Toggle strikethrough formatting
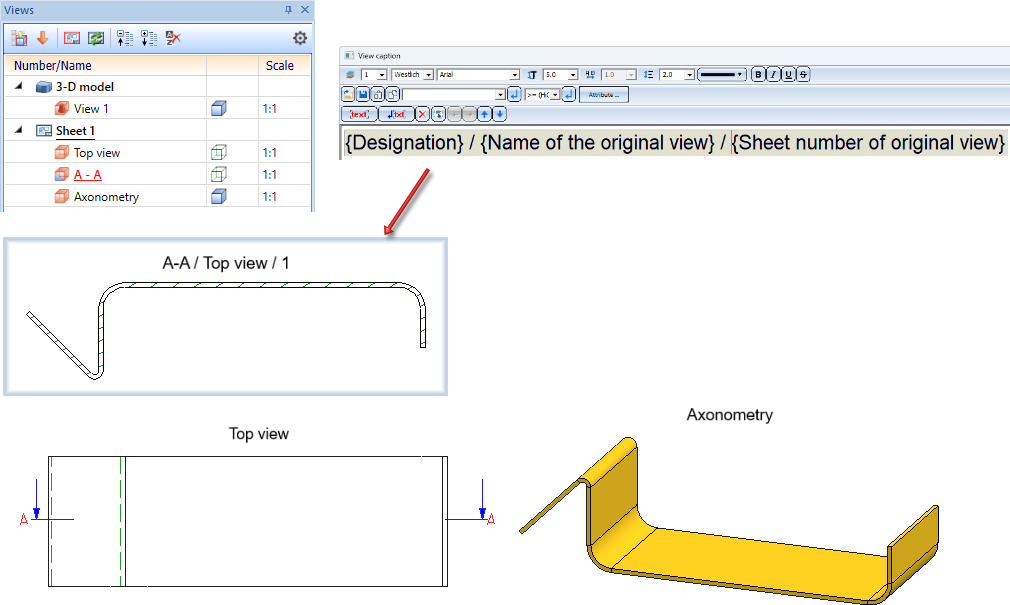This screenshot has width=1010, height=605. 803,75
